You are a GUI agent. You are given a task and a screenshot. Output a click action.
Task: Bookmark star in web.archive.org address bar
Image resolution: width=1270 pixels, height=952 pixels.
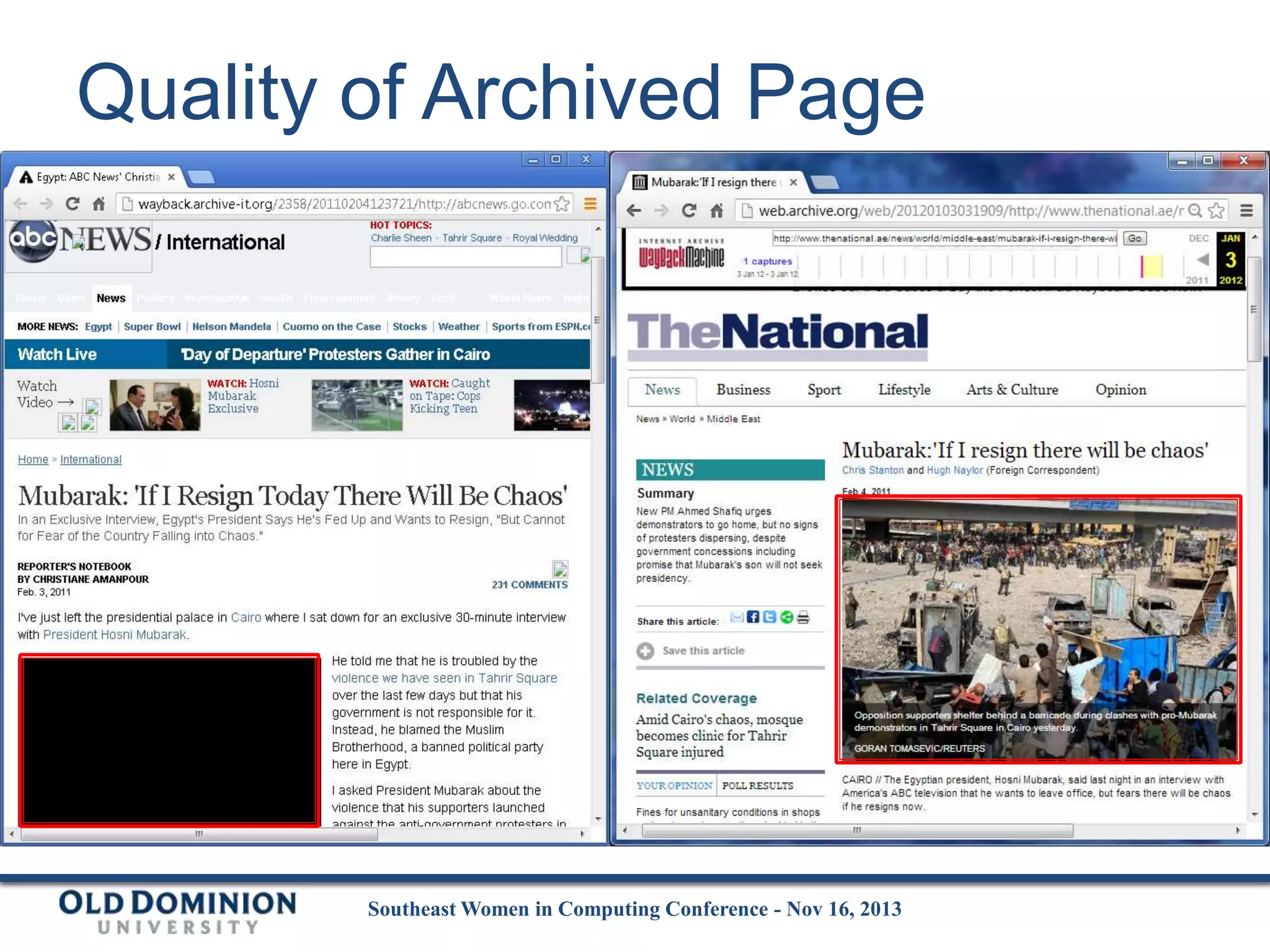pos(1217,211)
